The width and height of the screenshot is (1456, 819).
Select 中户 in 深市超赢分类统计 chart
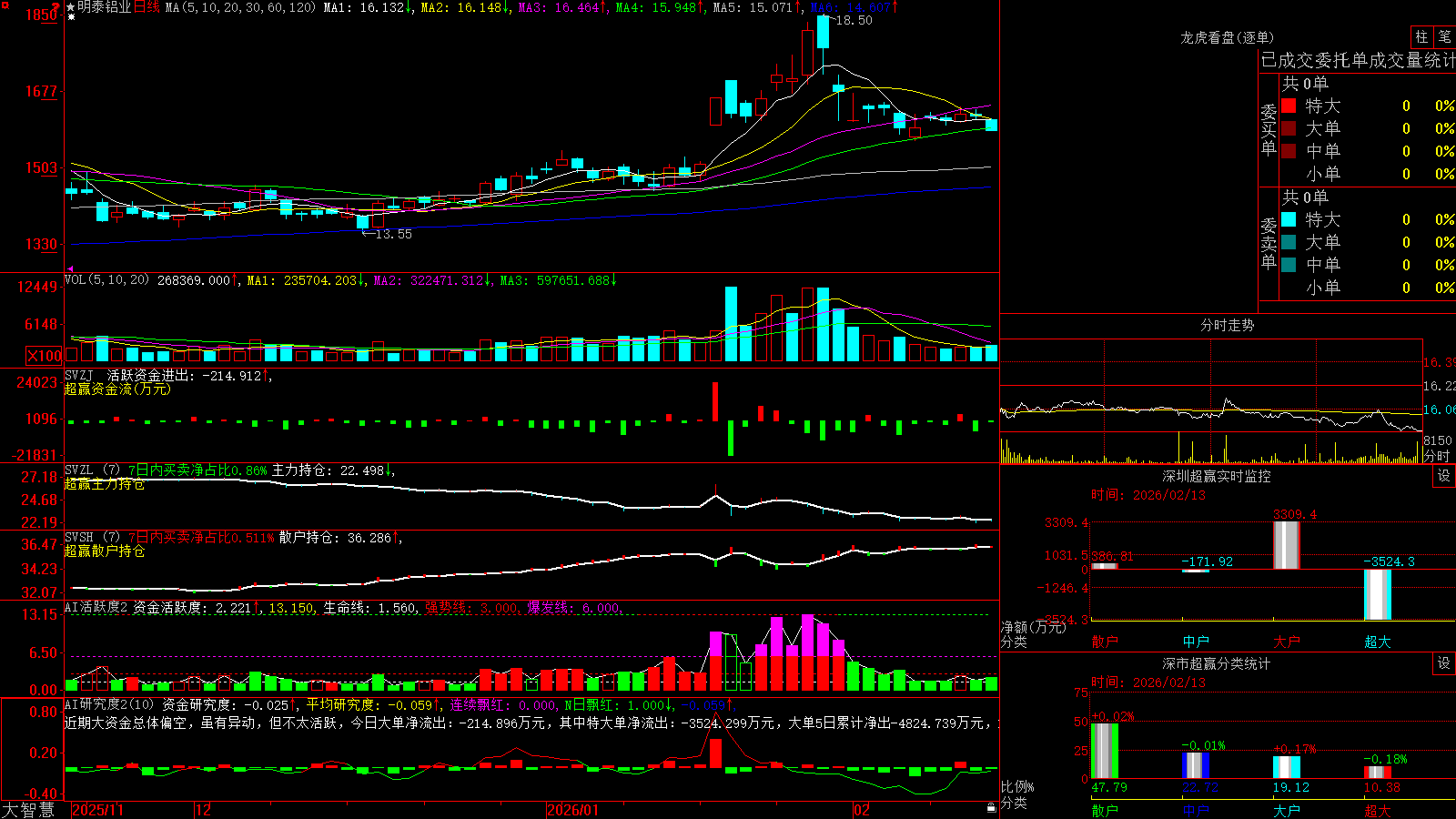[1196, 811]
